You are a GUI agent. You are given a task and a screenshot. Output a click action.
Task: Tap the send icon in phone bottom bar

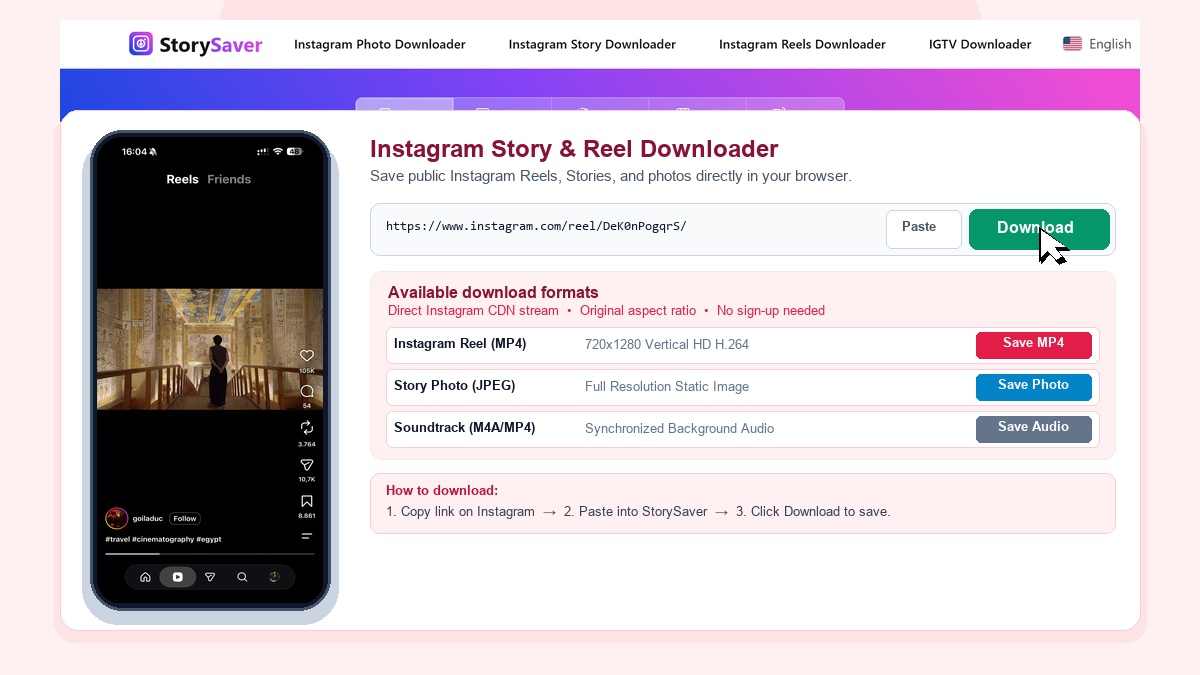point(210,577)
